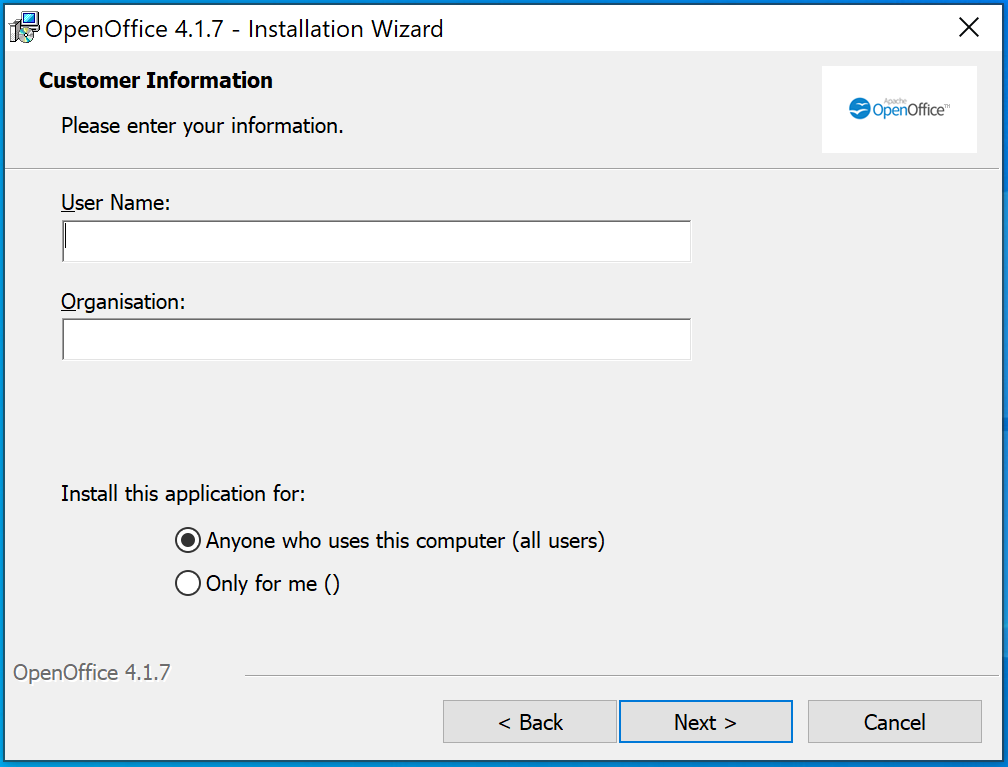Click the Customer Information heading
1008x767 pixels.
156,80
